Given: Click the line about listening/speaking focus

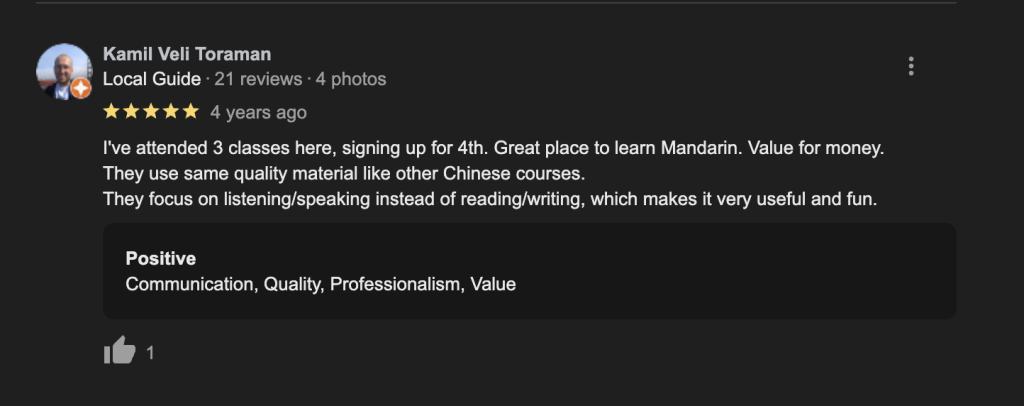Looking at the screenshot, I should [x=489, y=199].
